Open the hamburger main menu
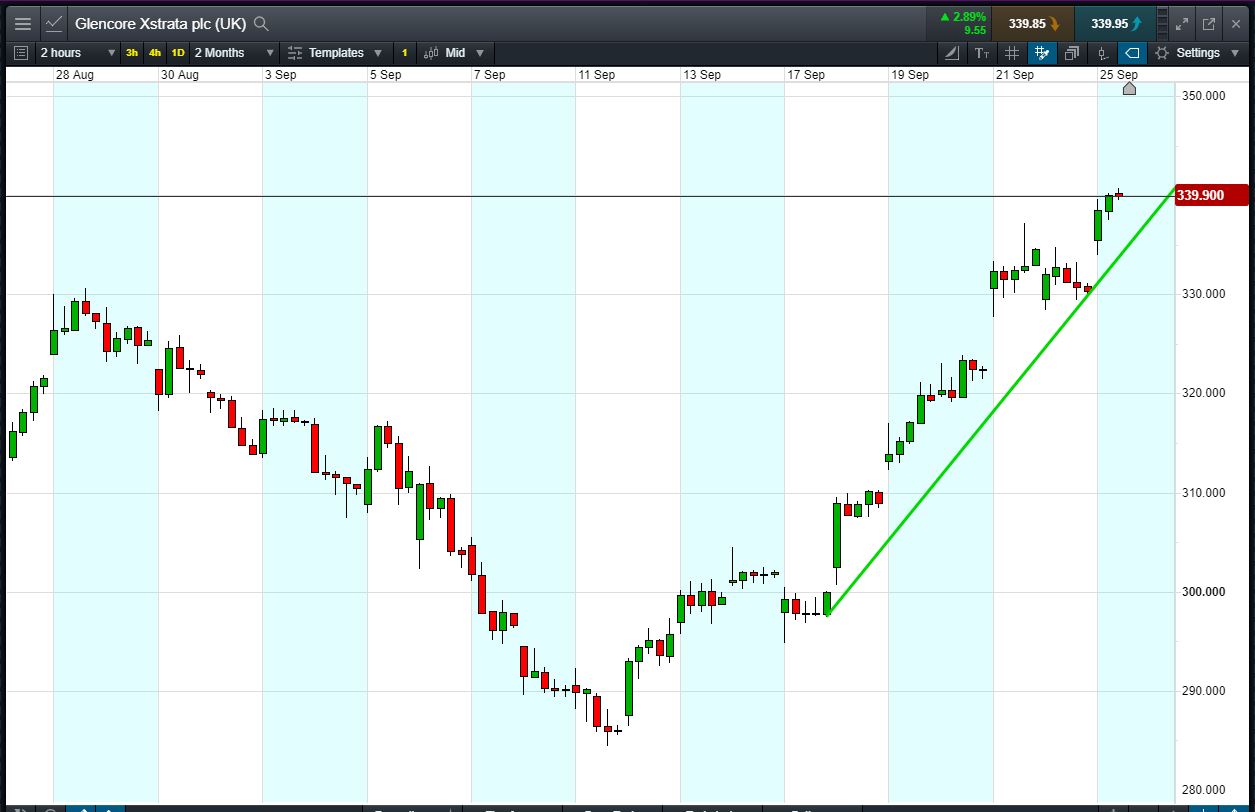The width and height of the screenshot is (1255, 812). (22, 23)
